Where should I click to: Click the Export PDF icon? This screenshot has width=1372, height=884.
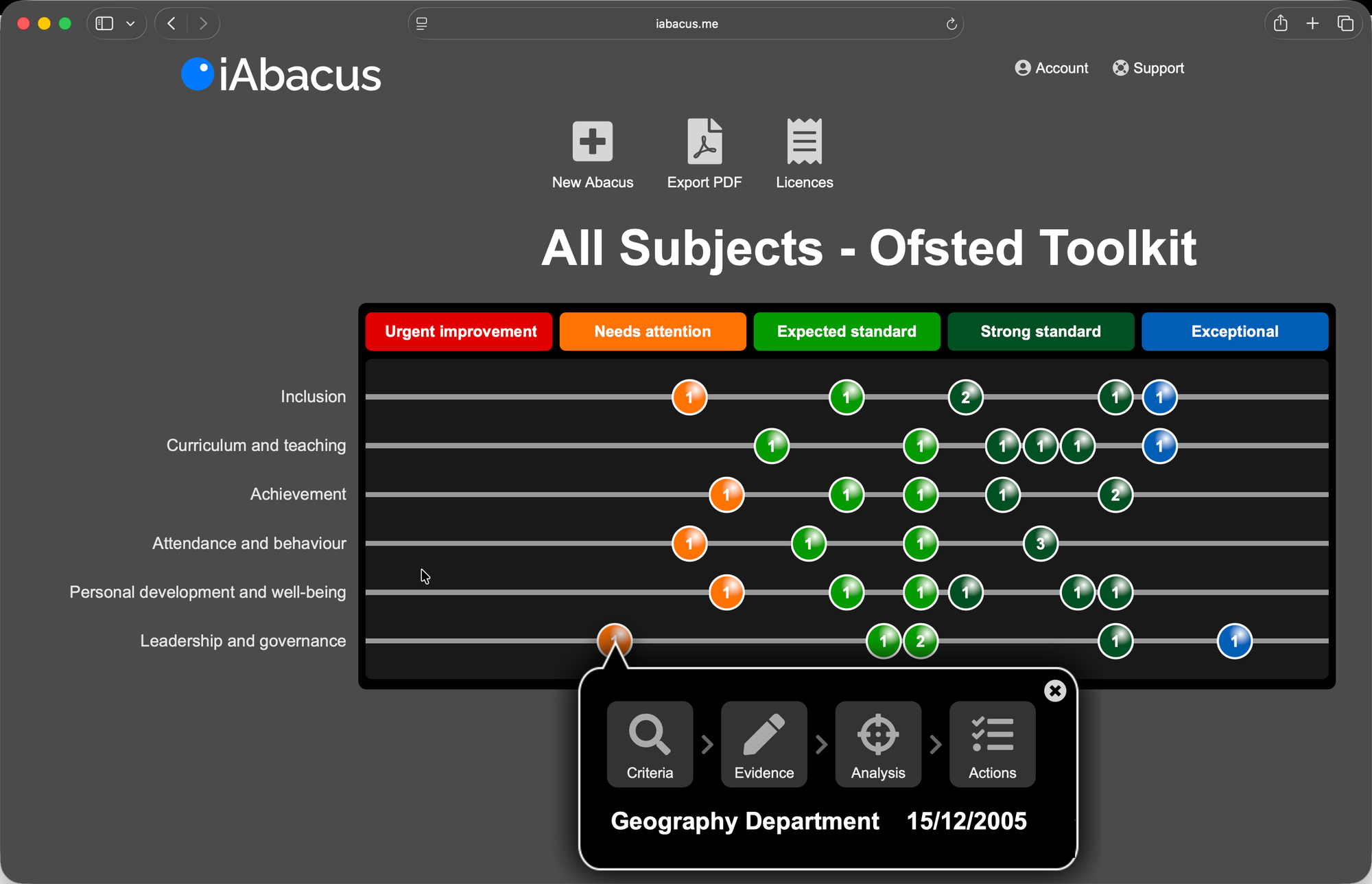click(x=705, y=141)
